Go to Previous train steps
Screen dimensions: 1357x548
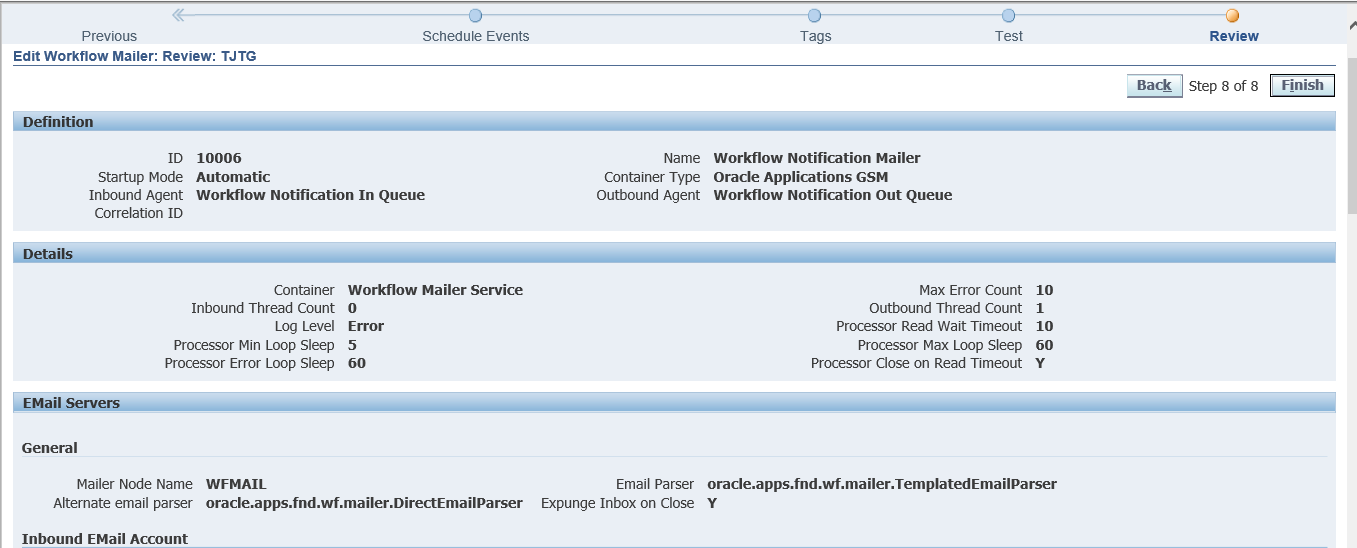coord(109,36)
